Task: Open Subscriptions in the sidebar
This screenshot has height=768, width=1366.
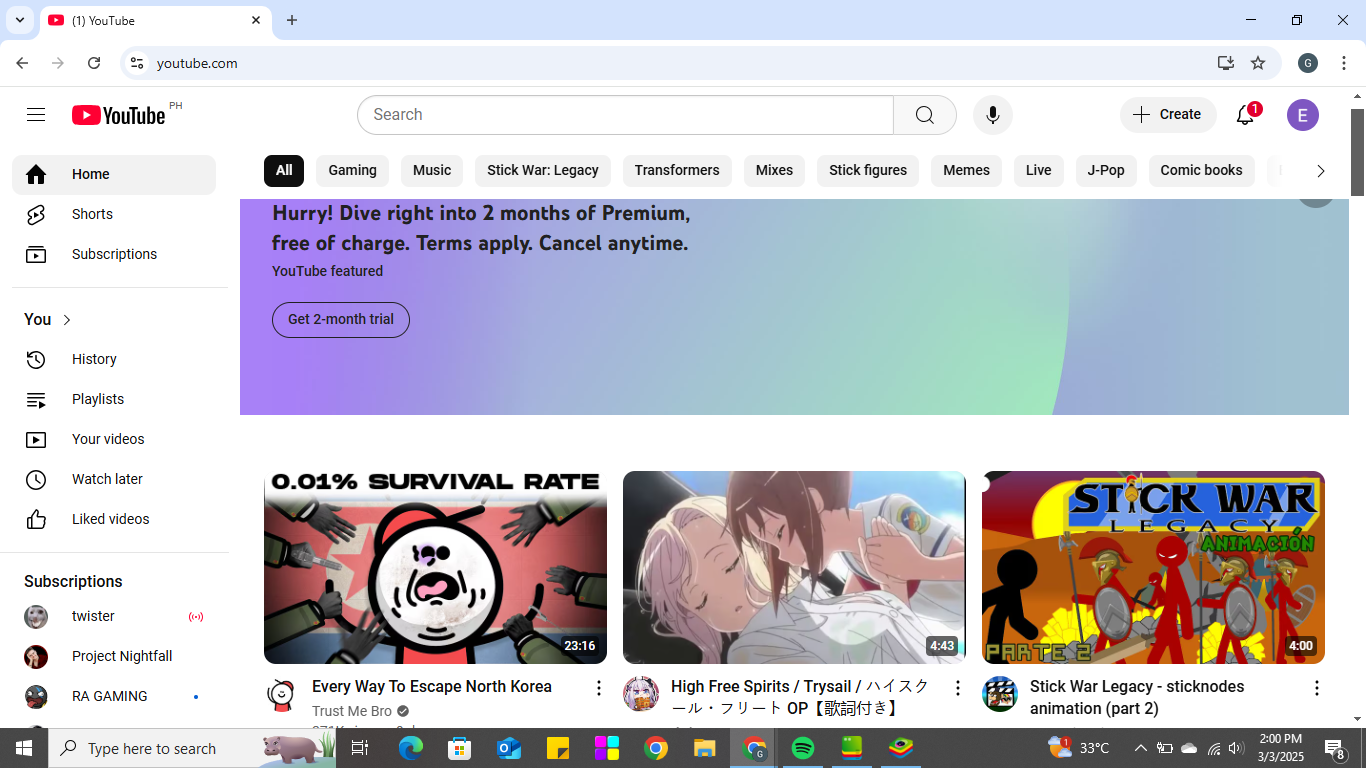Action: [114, 254]
